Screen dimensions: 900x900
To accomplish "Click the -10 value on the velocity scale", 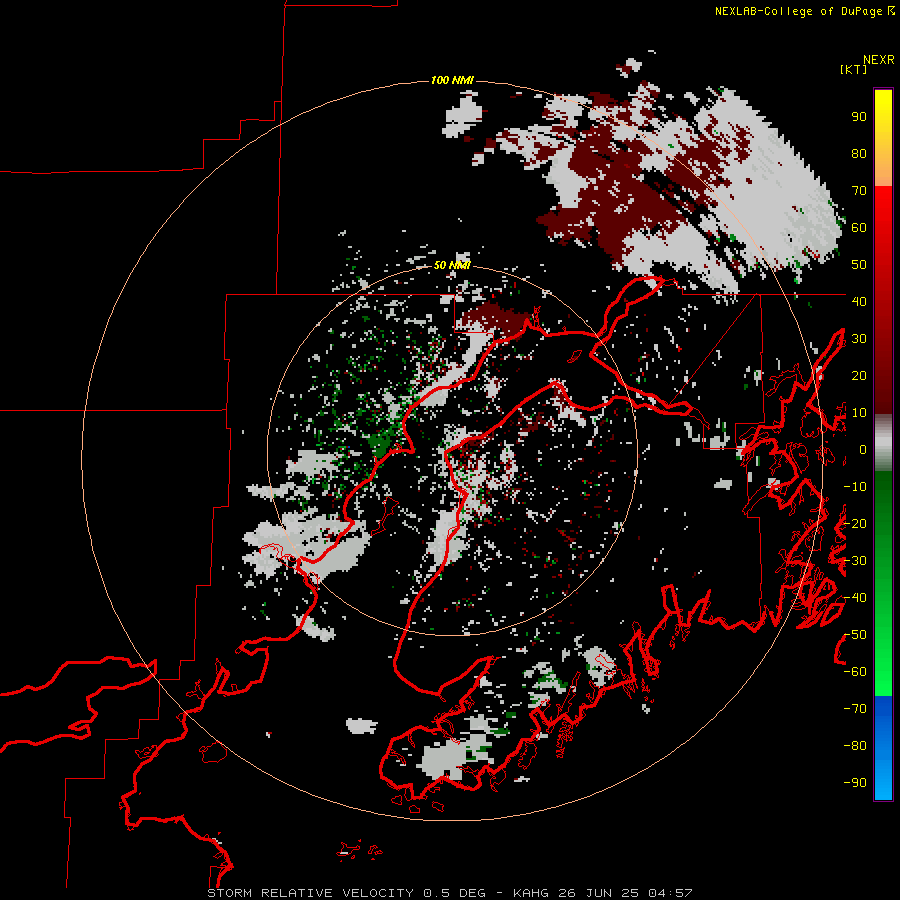I will 855,487.
